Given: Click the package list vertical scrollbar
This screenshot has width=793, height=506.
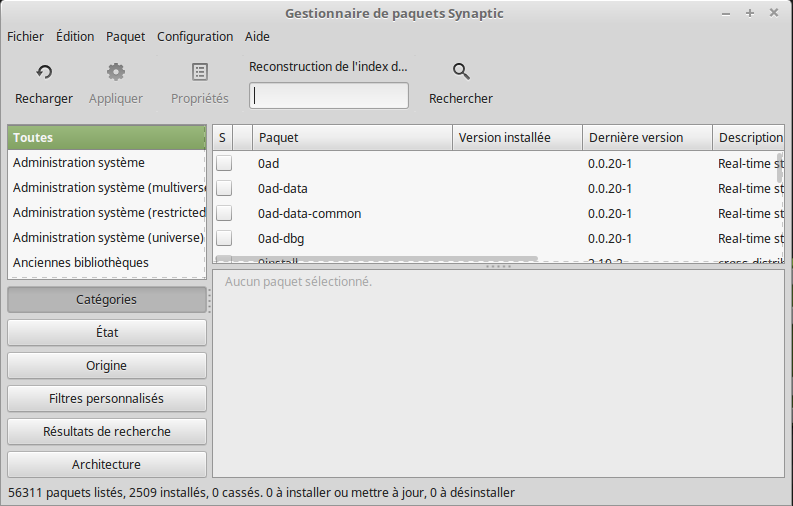Looking at the screenshot, I should pos(779,168).
